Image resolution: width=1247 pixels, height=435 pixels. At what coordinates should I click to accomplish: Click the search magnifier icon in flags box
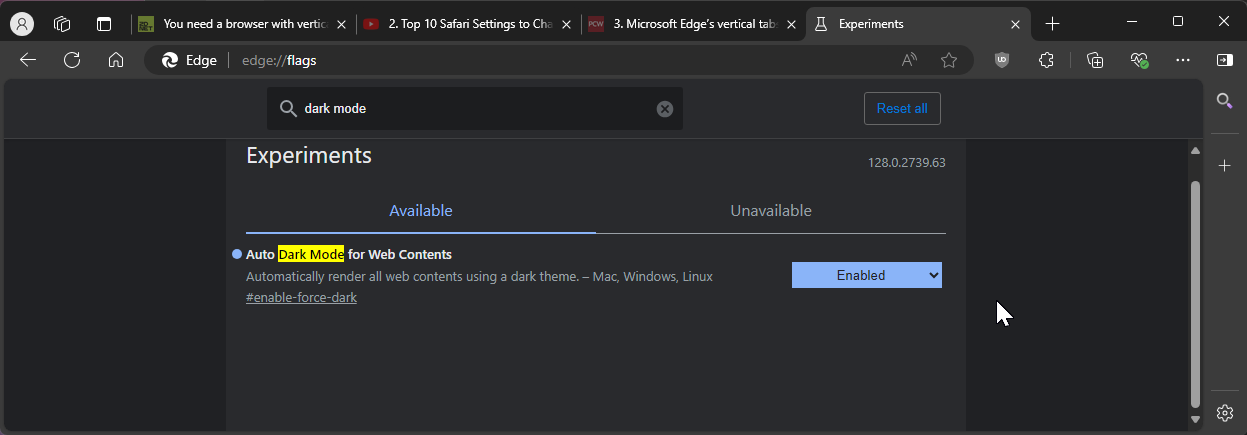click(x=288, y=108)
